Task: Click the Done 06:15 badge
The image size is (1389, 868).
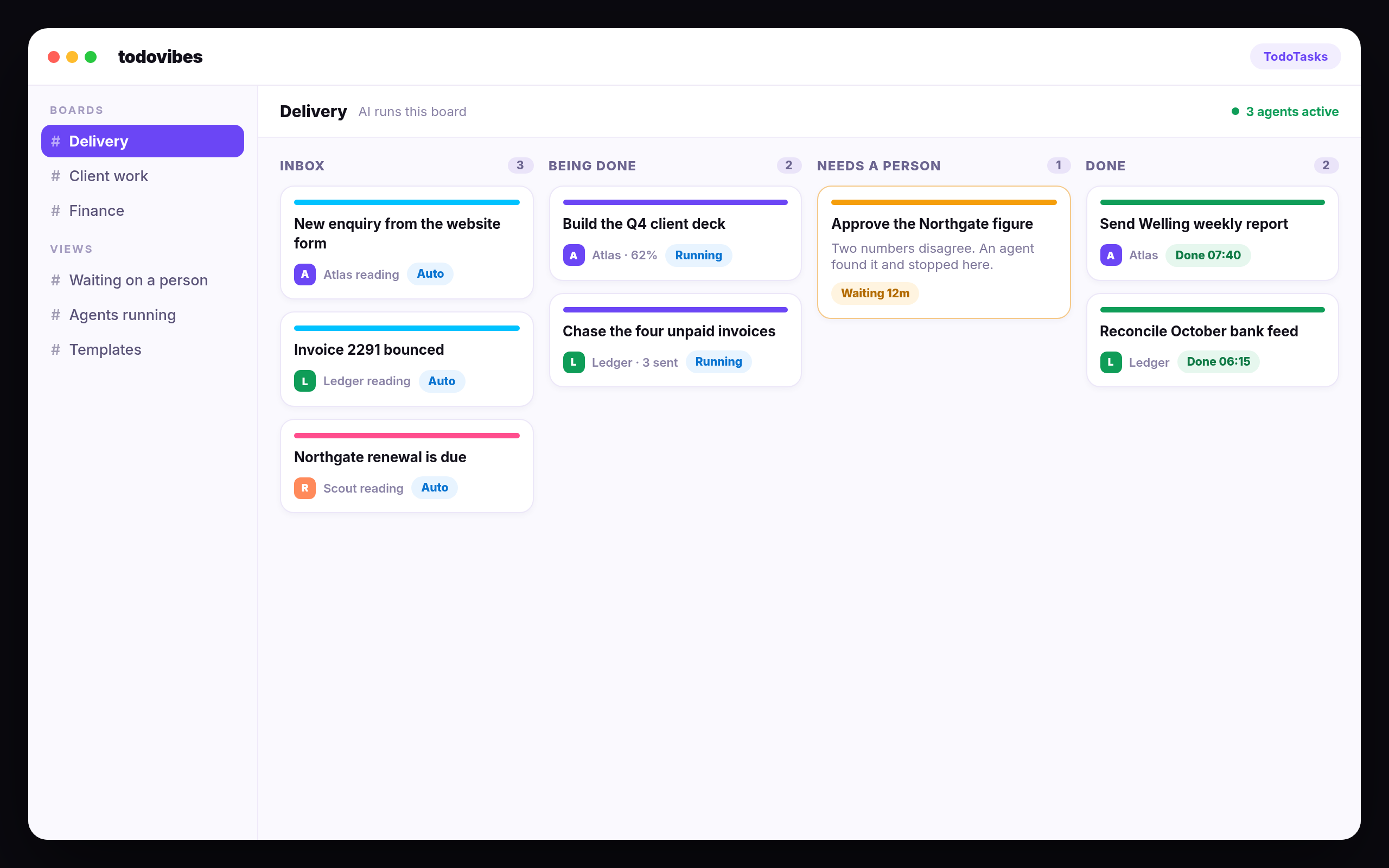Action: point(1218,362)
